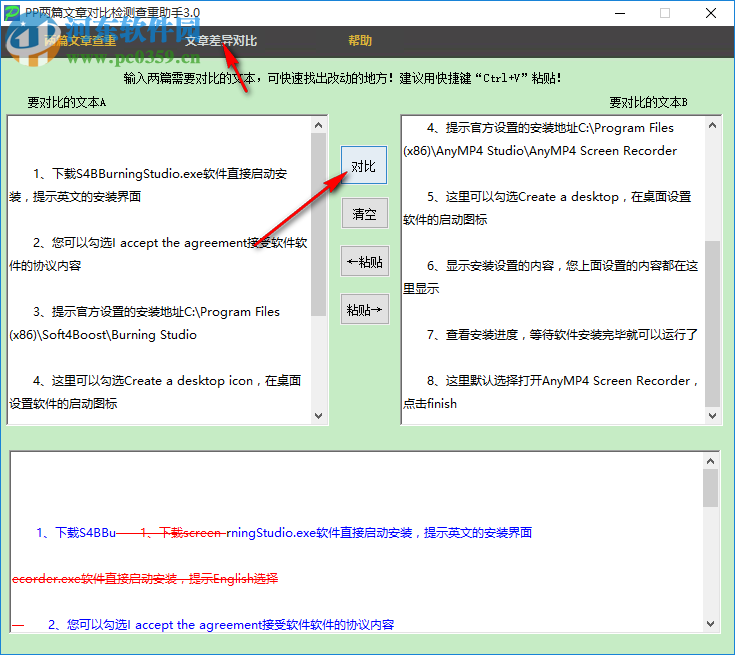Viewport: 735px width, 655px height.
Task: Click the 清空 clear button
Action: pyautogui.click(x=365, y=213)
